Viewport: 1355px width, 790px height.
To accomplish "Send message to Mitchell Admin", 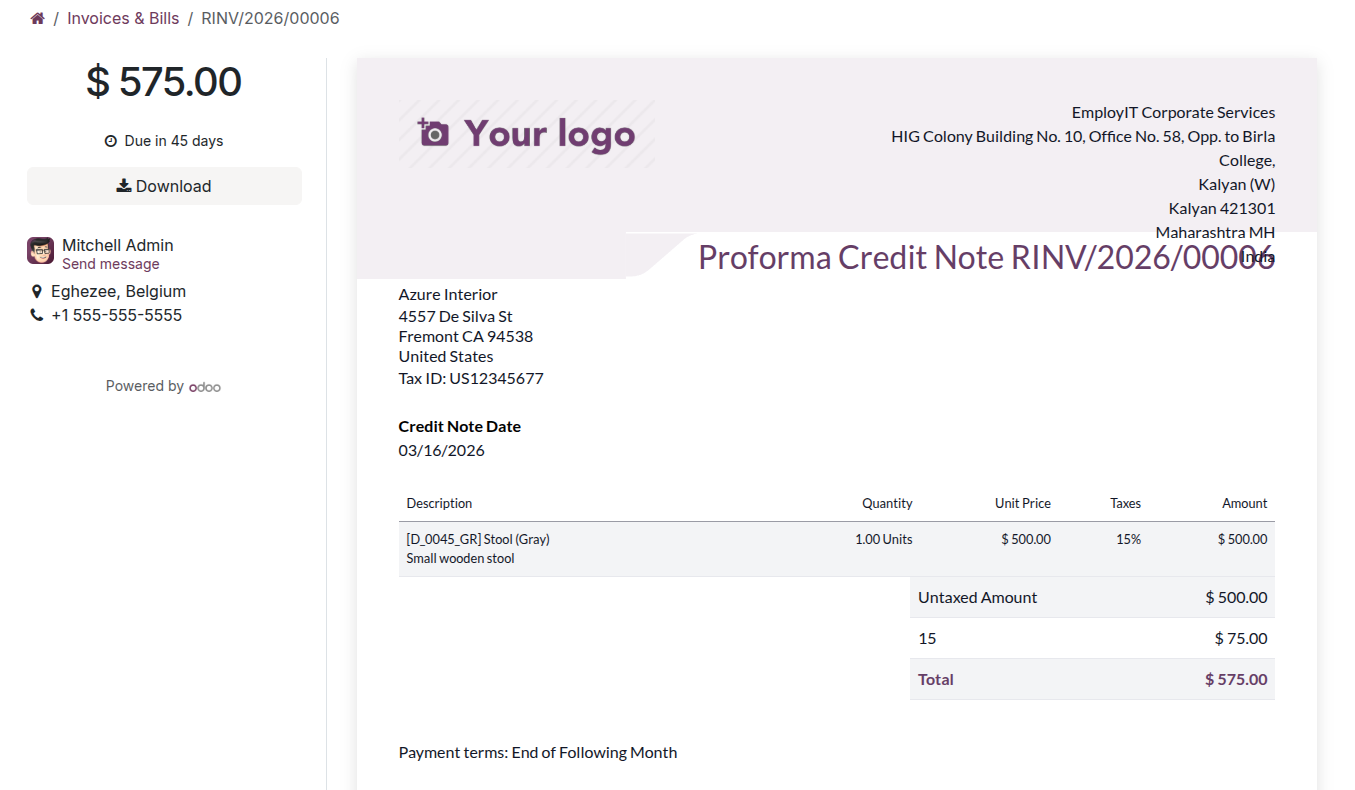I will click(111, 264).
